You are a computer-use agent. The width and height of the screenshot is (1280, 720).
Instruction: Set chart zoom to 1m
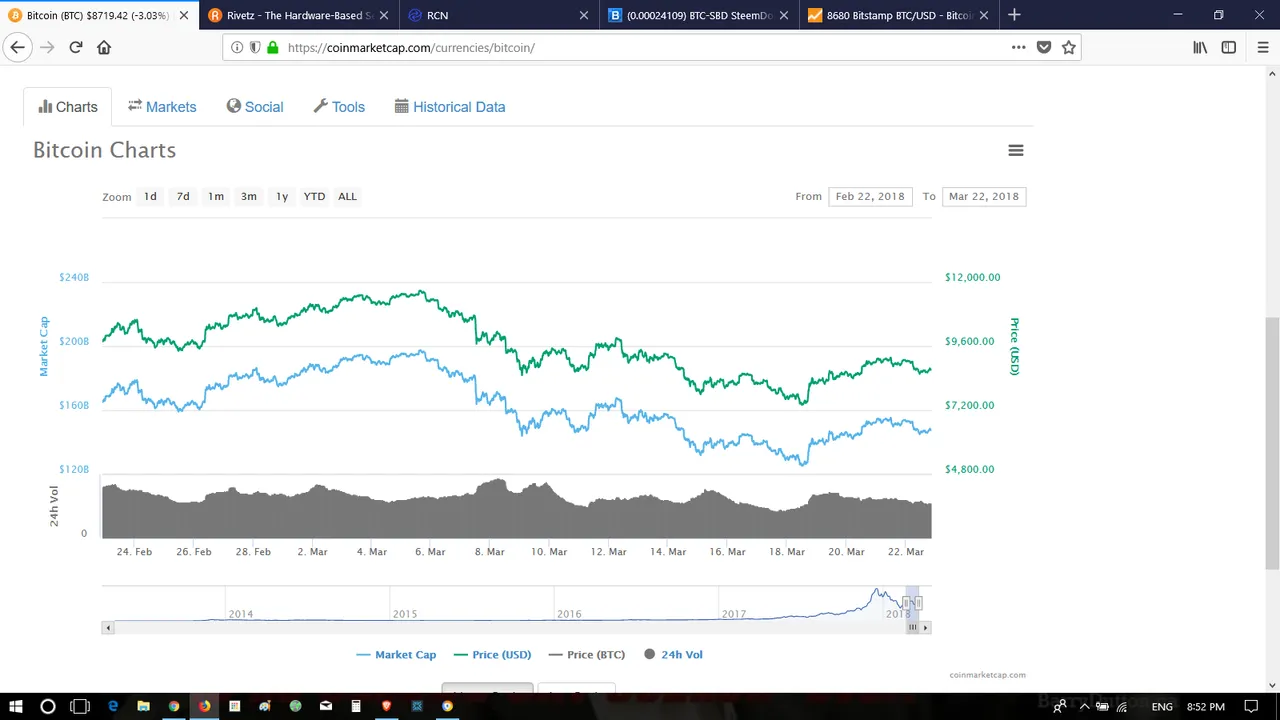(216, 196)
